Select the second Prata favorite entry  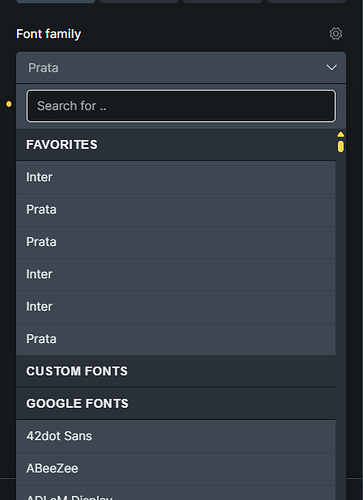pyautogui.click(x=176, y=242)
